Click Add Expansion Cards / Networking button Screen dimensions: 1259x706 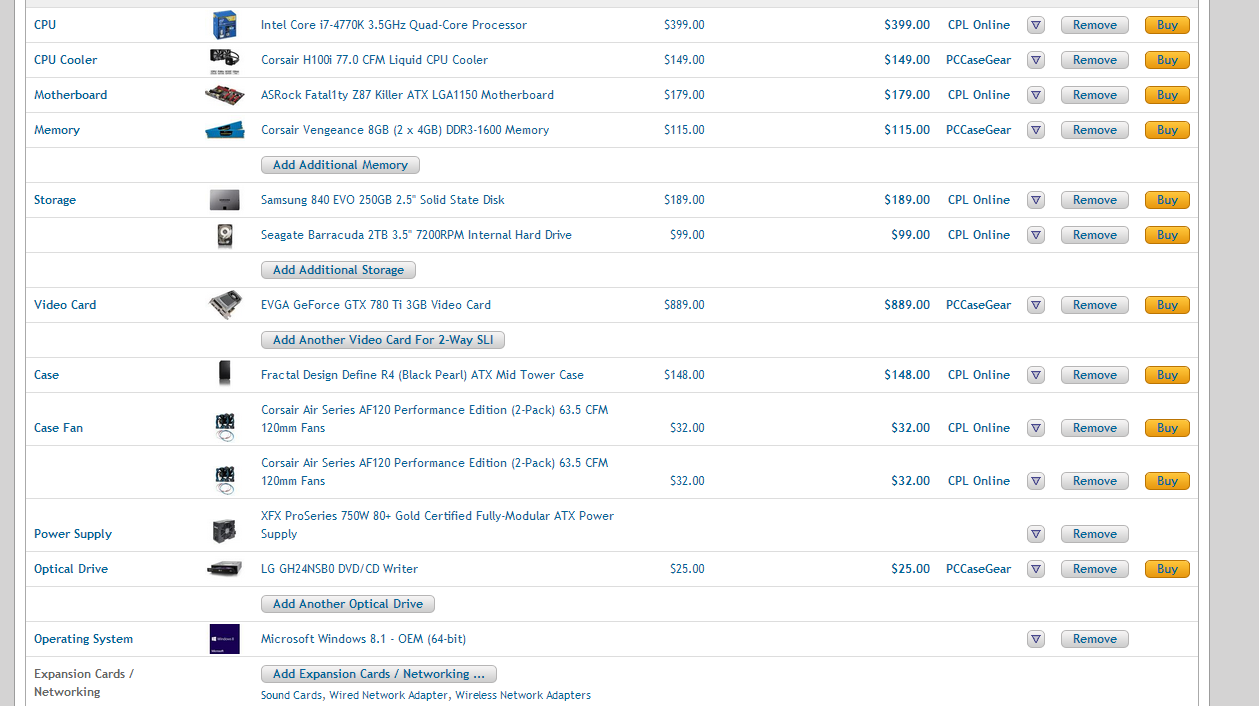click(379, 674)
